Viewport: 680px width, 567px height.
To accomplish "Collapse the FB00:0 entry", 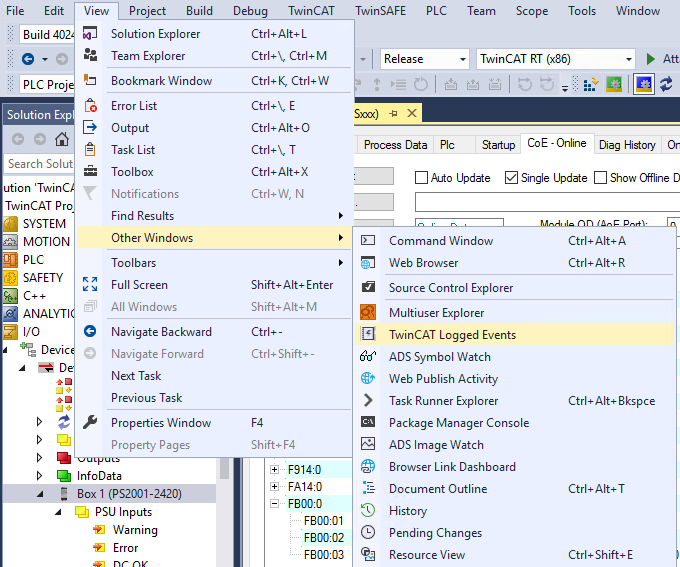I will 274,503.
